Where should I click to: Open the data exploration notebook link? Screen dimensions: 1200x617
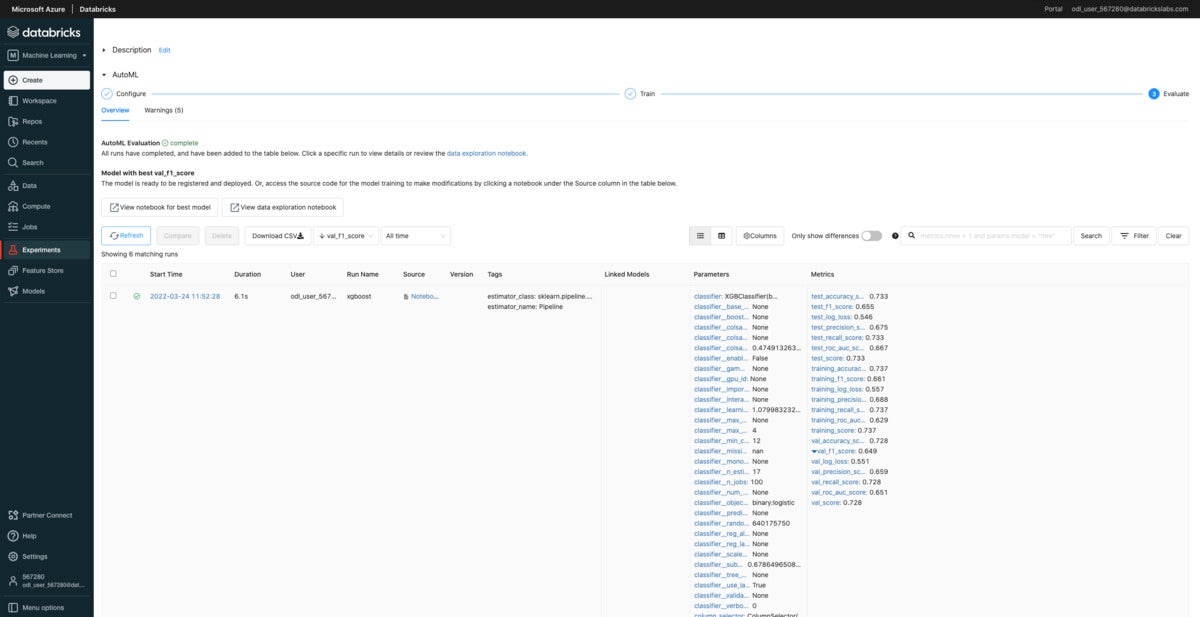(x=486, y=153)
